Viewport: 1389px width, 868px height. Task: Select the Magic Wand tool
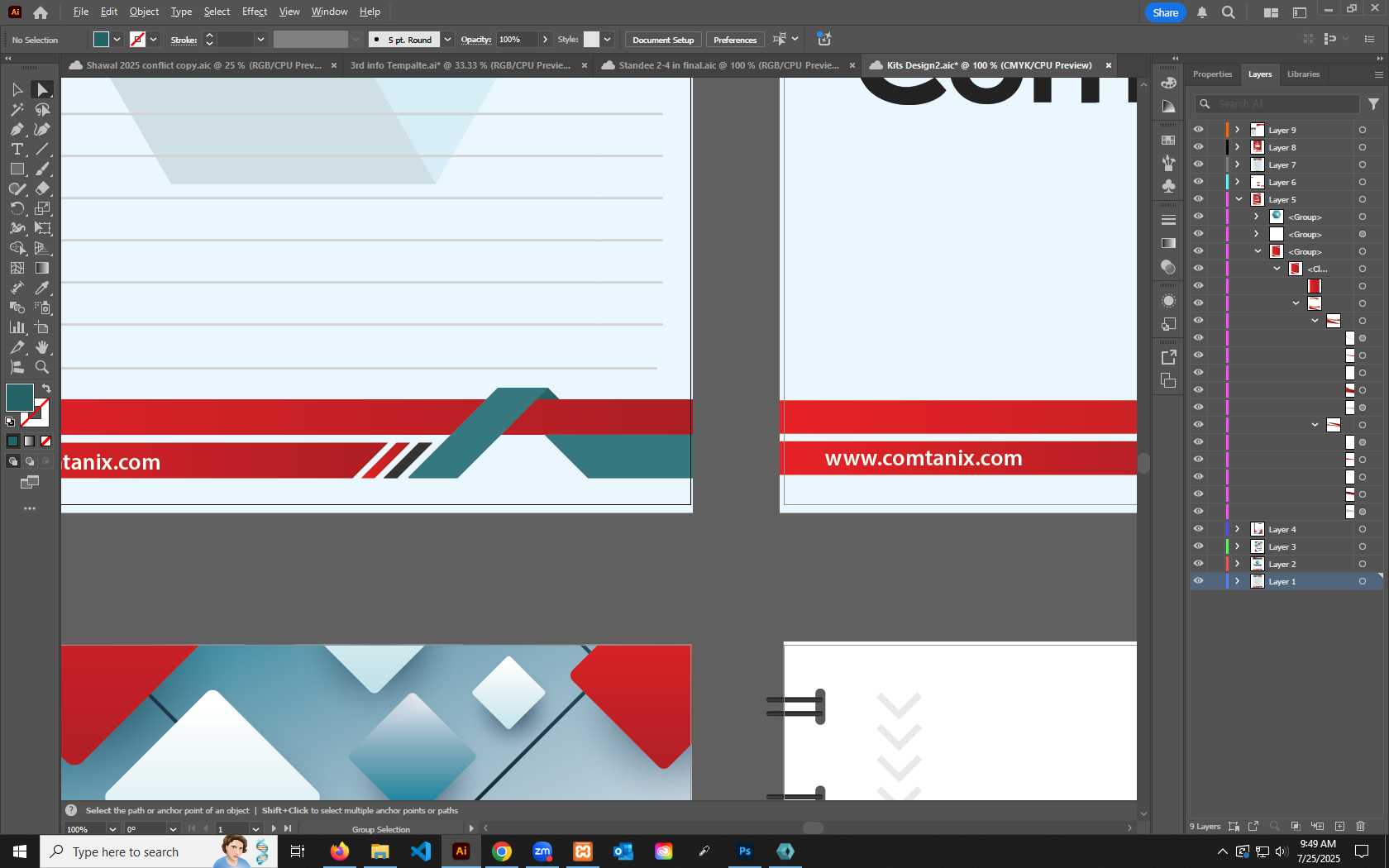pyautogui.click(x=17, y=109)
